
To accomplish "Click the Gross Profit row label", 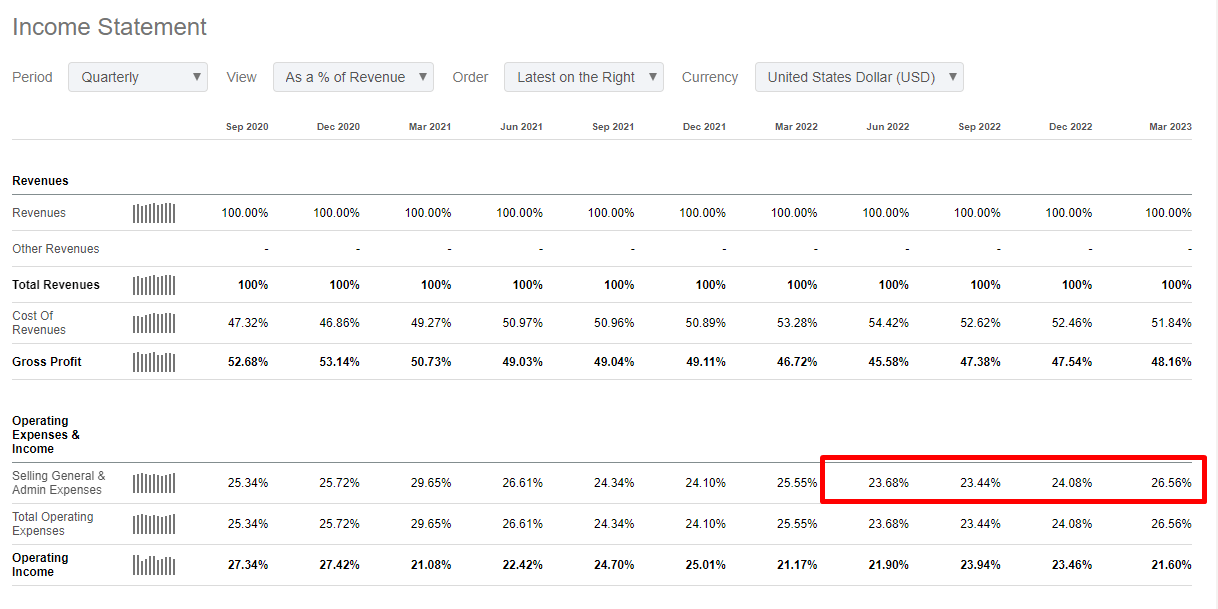I will 47,362.
